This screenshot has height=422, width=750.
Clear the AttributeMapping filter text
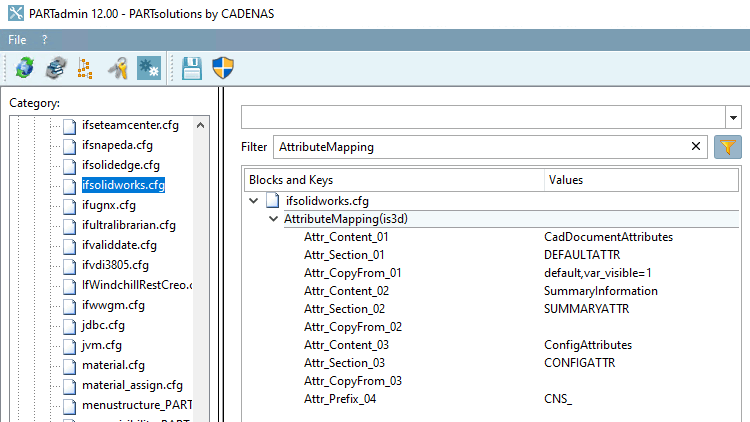(696, 147)
